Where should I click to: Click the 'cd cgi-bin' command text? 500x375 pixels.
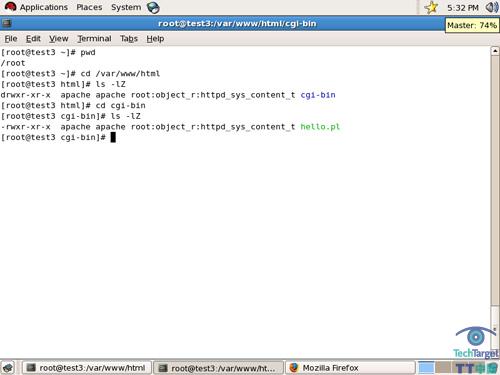tap(120, 106)
